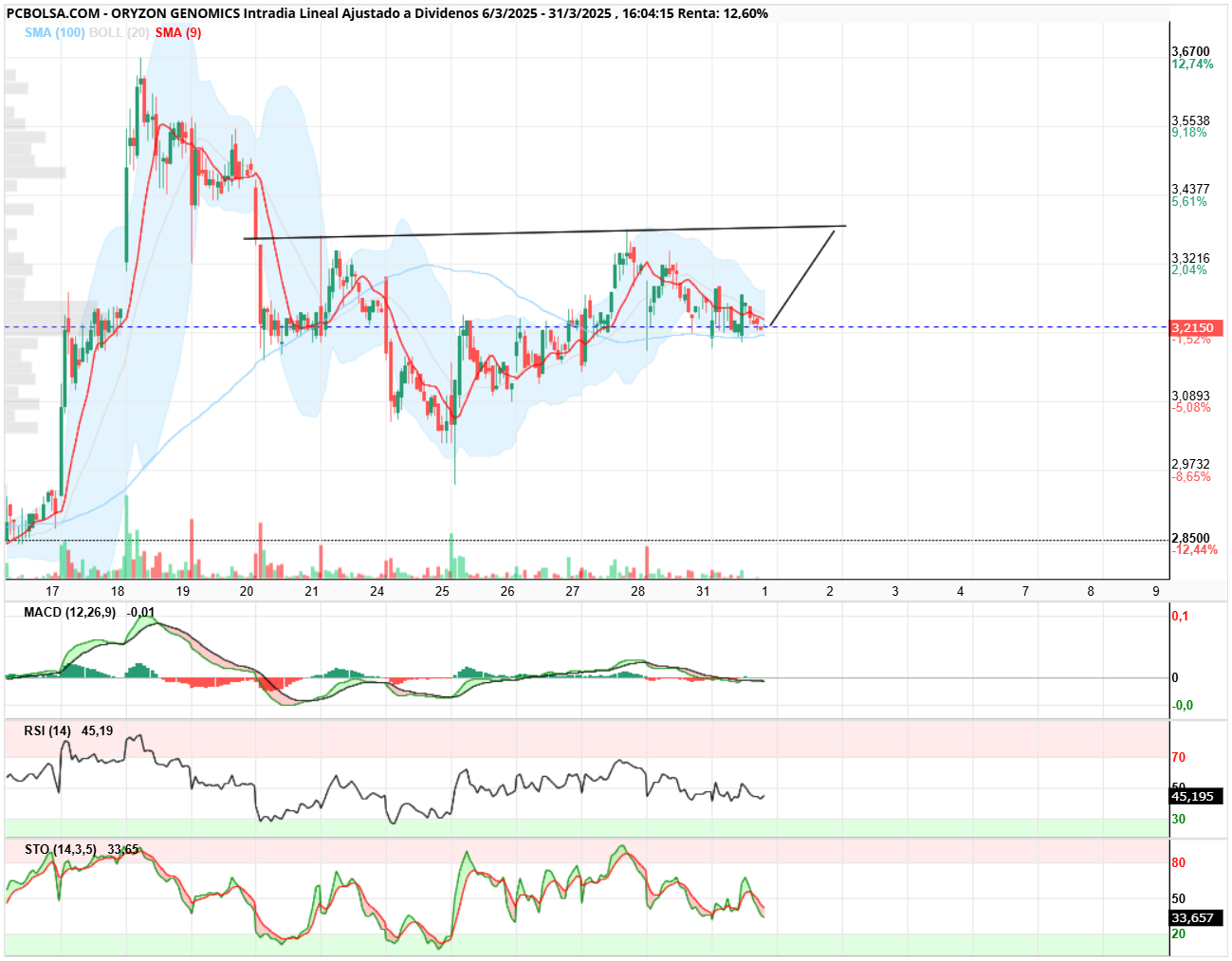The image size is (1232, 961).
Task: Select date 25 on the time axis
Action: pos(442,591)
